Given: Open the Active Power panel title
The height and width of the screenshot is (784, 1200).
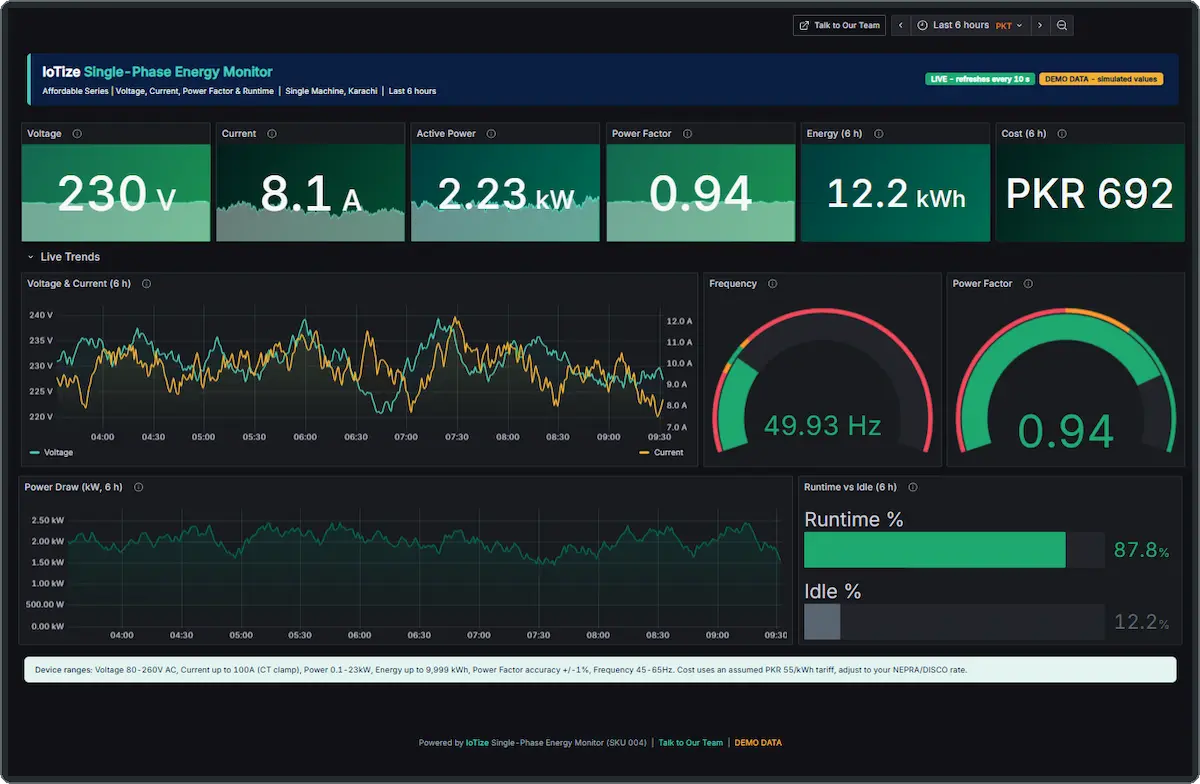Looking at the screenshot, I should 446,134.
